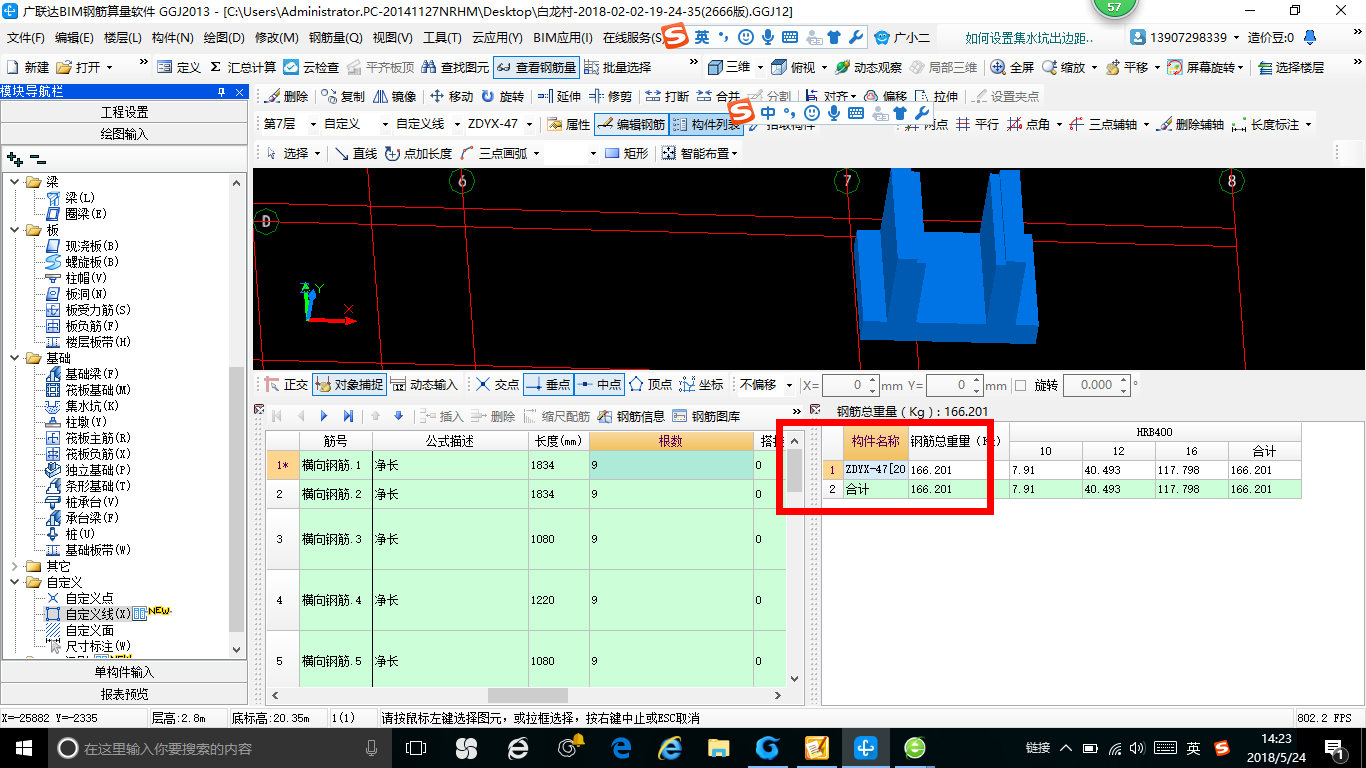Collapse the 梁 tree folder
Screen dimensions: 1366x768
click(x=15, y=182)
